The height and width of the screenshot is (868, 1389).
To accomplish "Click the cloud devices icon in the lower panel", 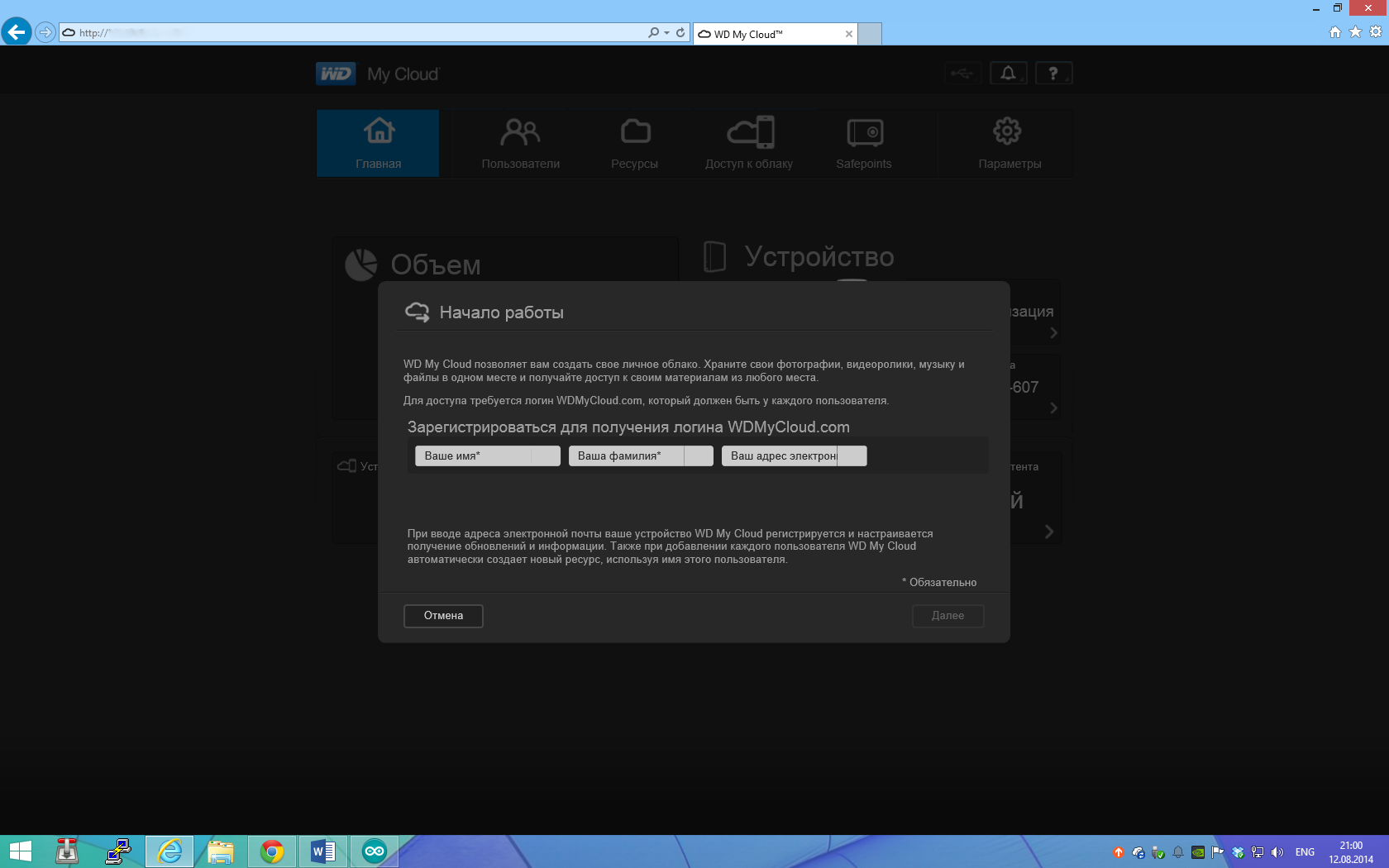I will click(x=347, y=466).
